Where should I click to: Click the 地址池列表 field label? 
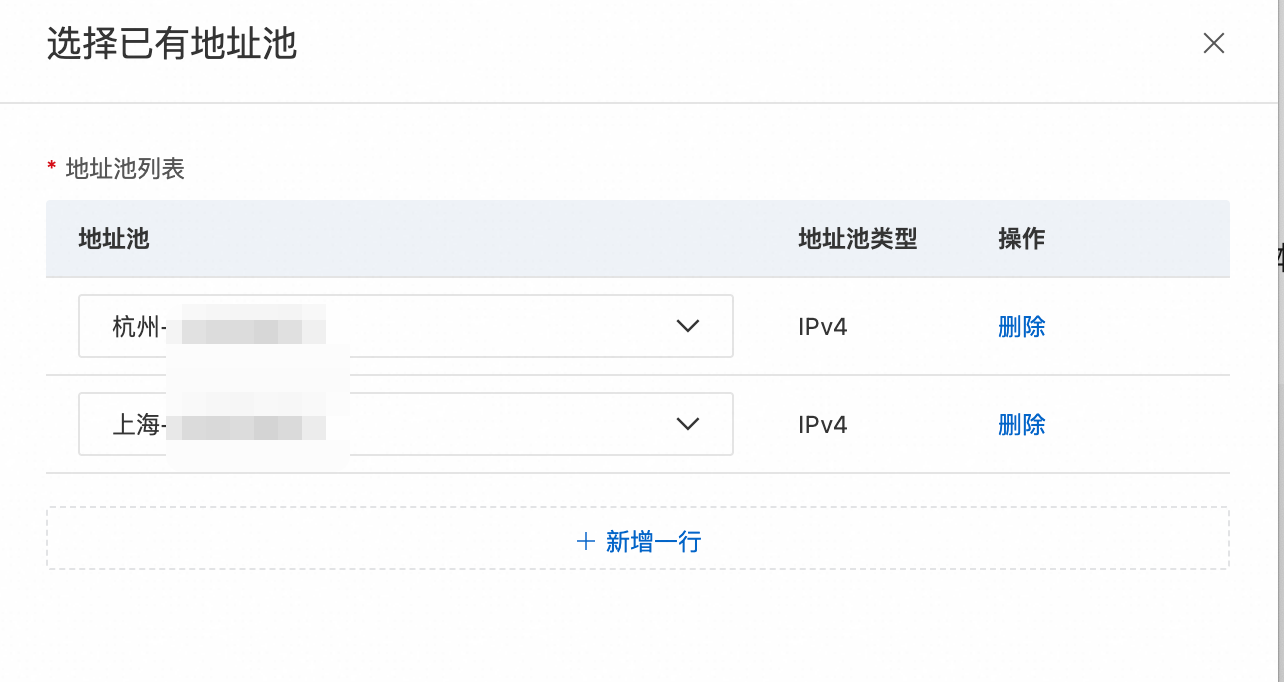[x=125, y=169]
